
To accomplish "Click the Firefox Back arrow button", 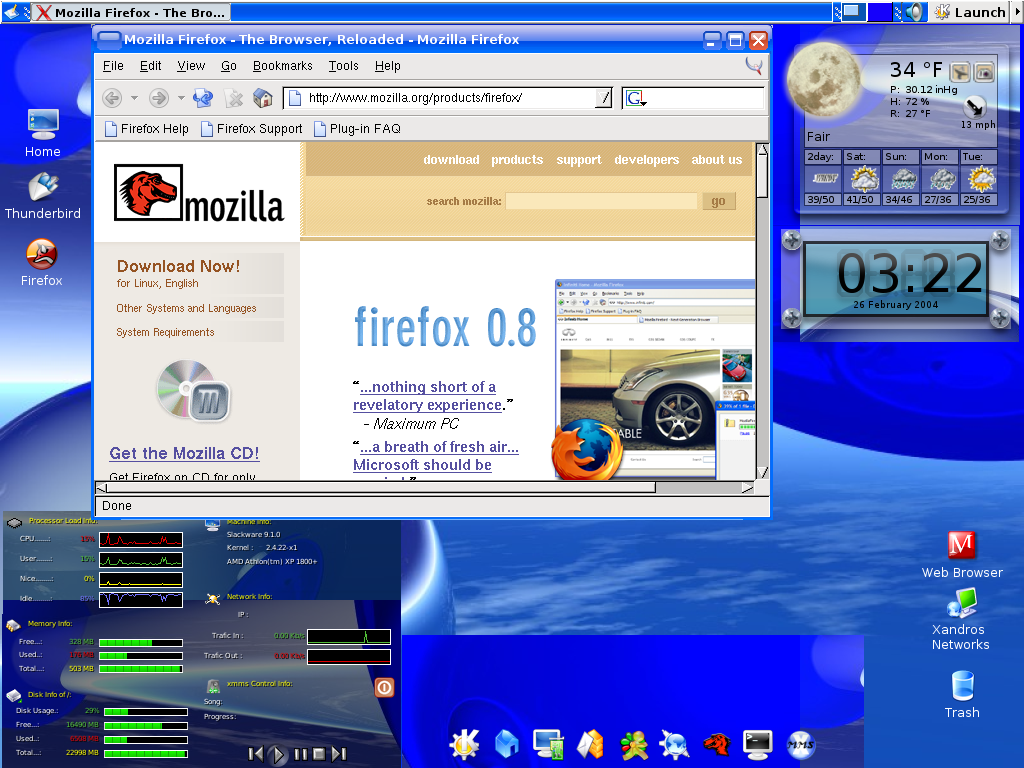I will (x=112, y=98).
